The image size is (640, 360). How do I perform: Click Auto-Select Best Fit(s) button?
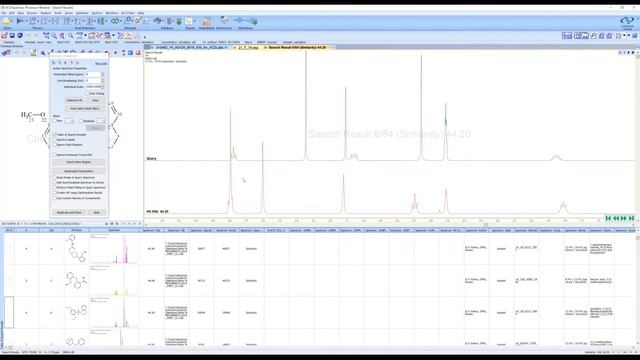[85, 109]
